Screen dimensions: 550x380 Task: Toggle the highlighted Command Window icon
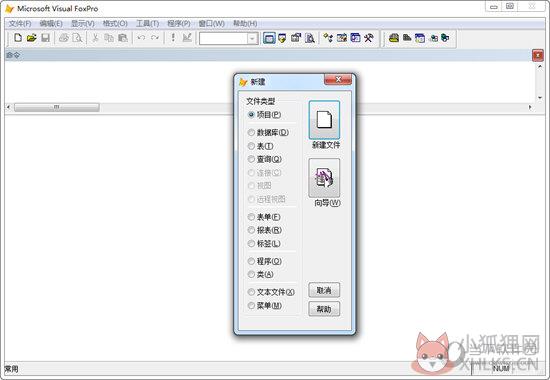pos(269,38)
